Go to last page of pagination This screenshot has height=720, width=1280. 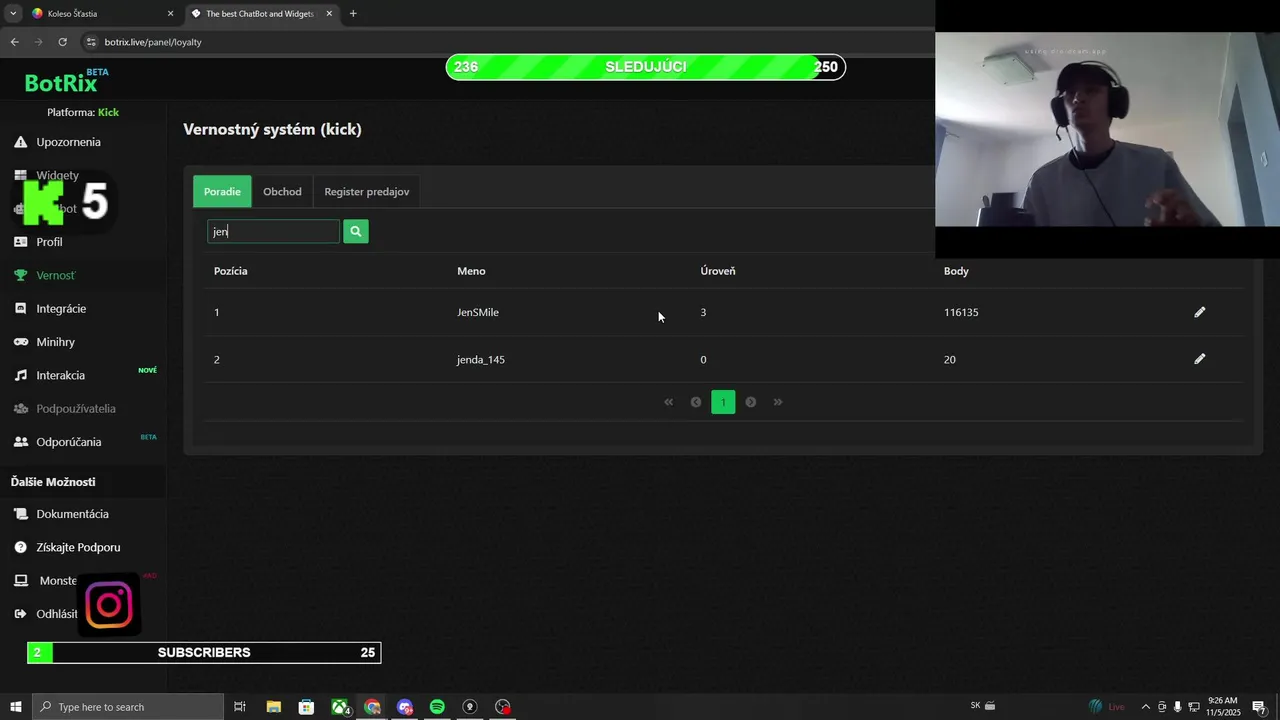778,402
